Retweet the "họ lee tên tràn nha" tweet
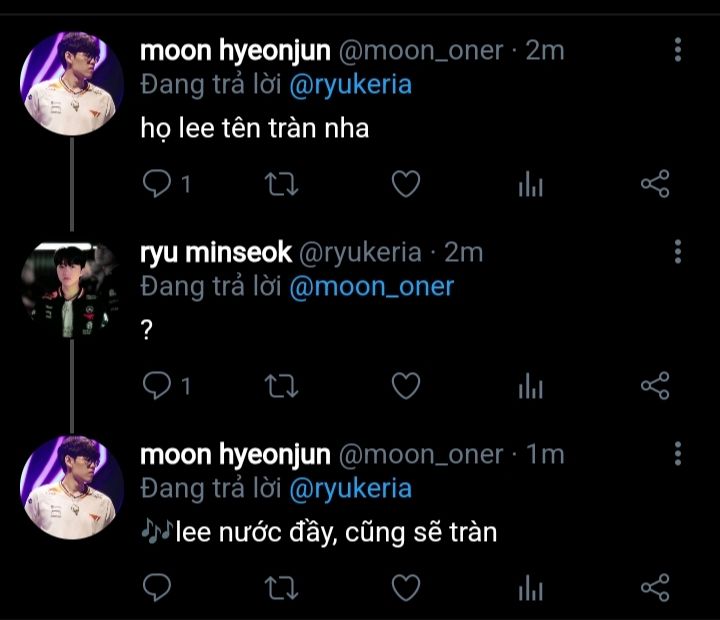 tap(281, 184)
